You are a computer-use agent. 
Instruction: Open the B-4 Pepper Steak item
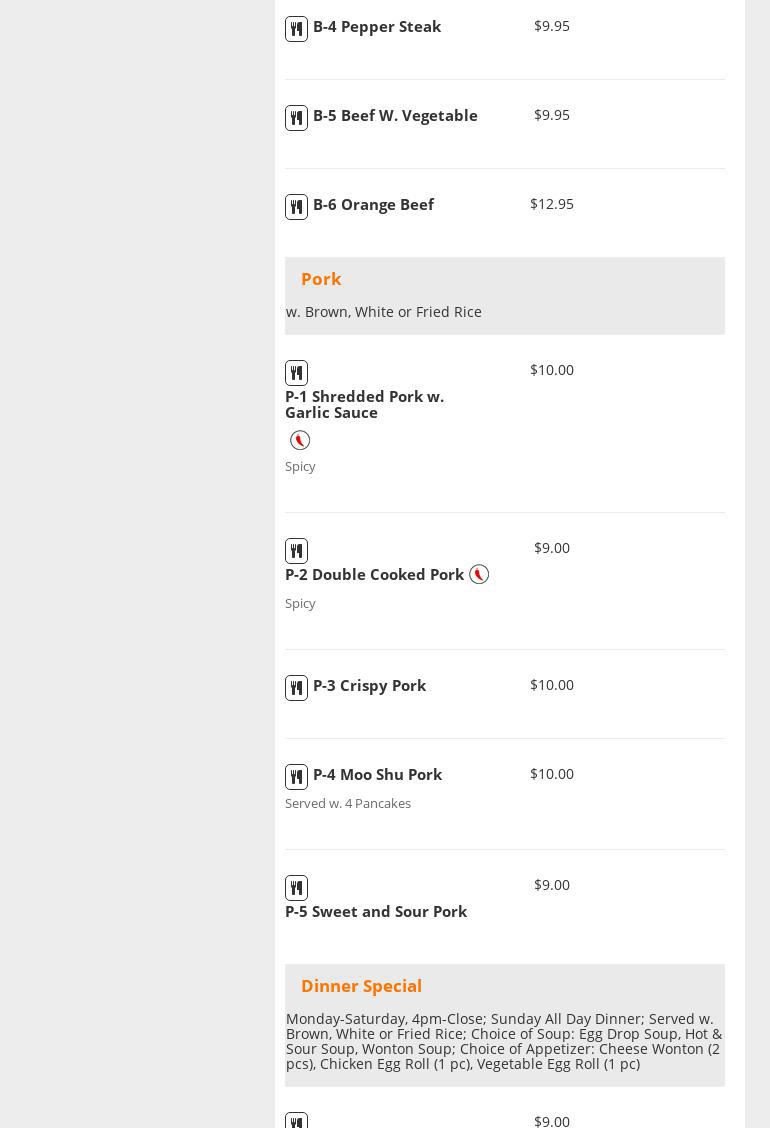[377, 26]
